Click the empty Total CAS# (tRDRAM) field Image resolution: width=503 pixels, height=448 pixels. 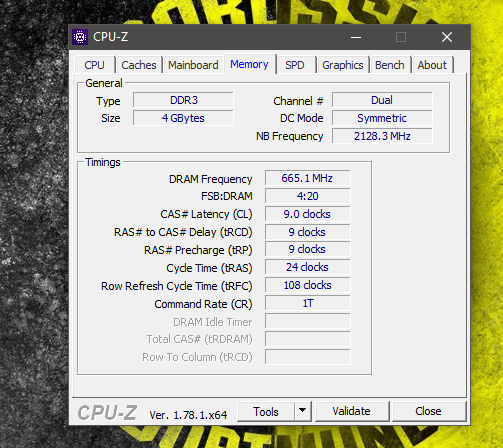[307, 339]
